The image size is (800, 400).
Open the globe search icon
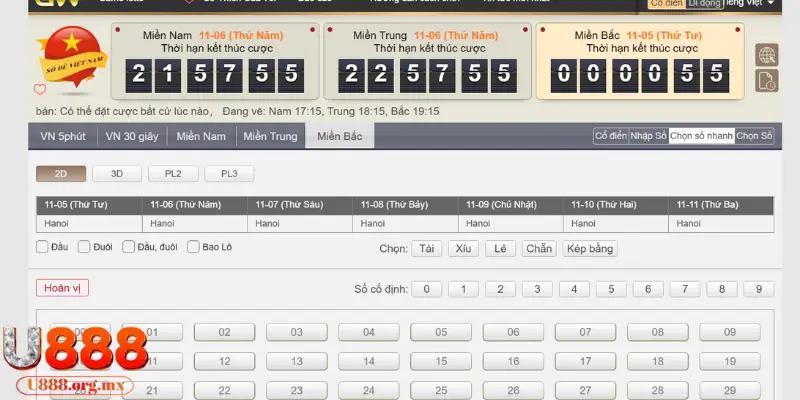[767, 55]
